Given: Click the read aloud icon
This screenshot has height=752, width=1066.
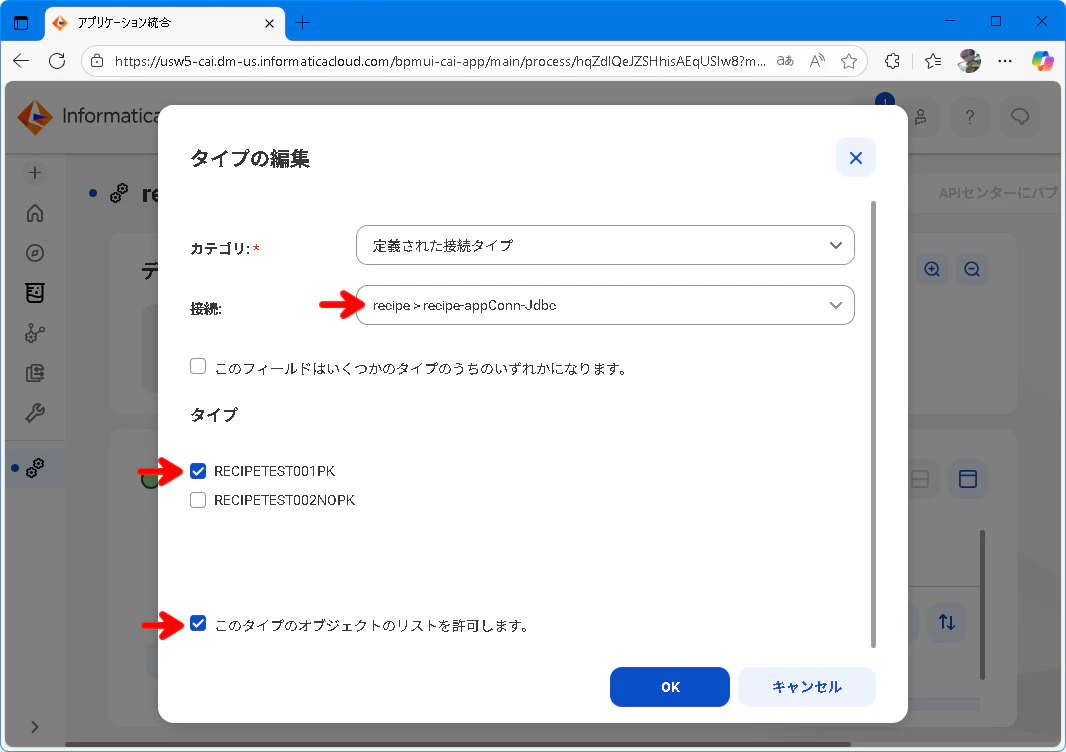Looking at the screenshot, I should coord(817,61).
